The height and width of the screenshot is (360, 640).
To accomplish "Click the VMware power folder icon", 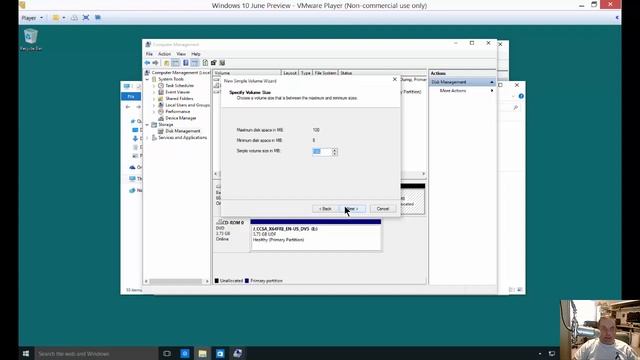I will click(56, 18).
